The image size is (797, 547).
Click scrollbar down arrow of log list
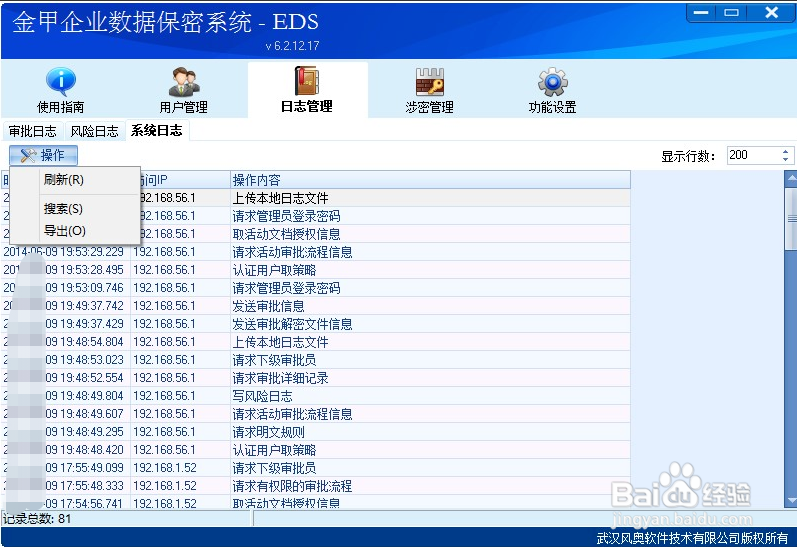[x=791, y=500]
